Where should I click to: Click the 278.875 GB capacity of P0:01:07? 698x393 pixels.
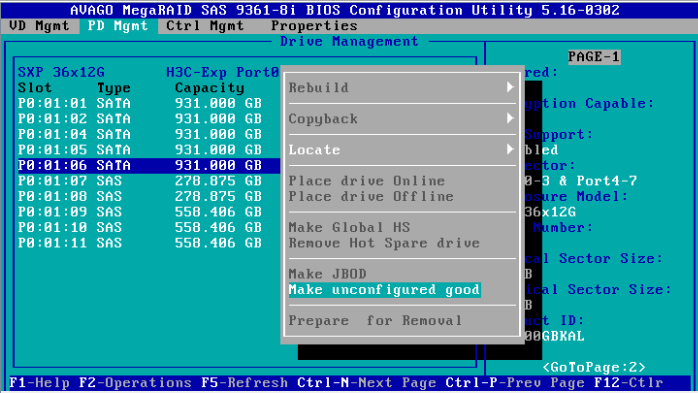(x=218, y=181)
